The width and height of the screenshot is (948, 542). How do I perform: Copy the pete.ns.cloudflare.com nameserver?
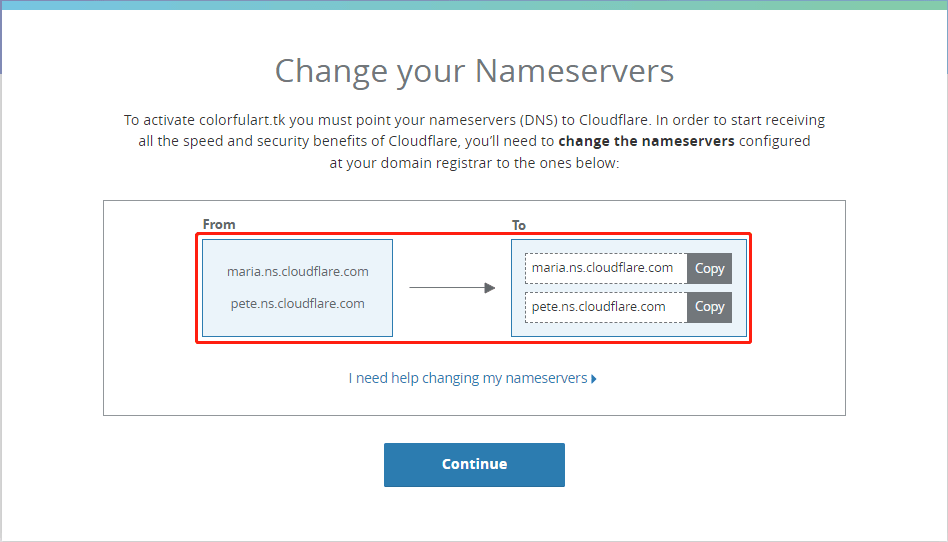[x=709, y=307]
